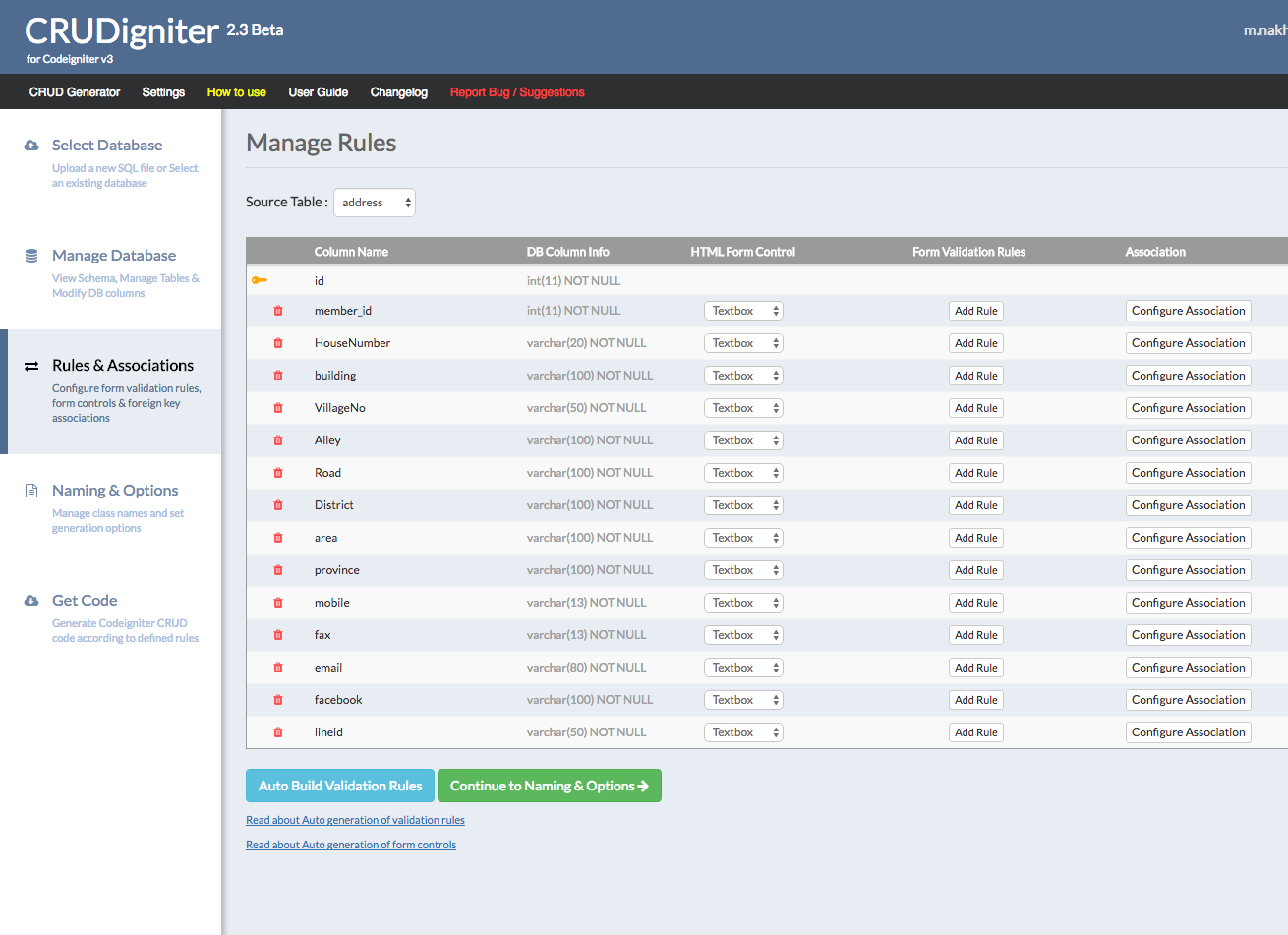The image size is (1288, 935).
Task: Open the form control dropdown for building
Action: [743, 376]
